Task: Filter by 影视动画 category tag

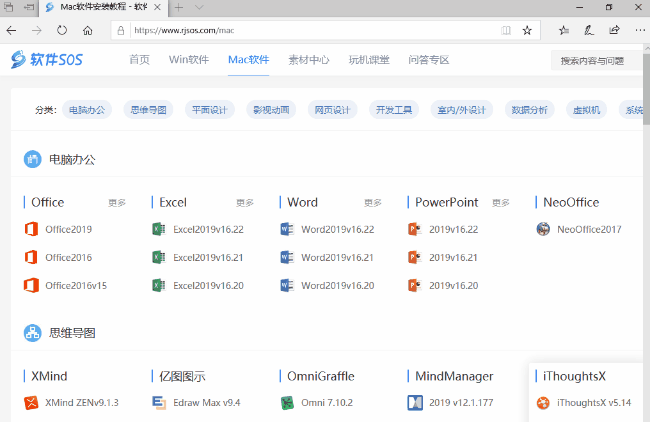Action: 271,110
